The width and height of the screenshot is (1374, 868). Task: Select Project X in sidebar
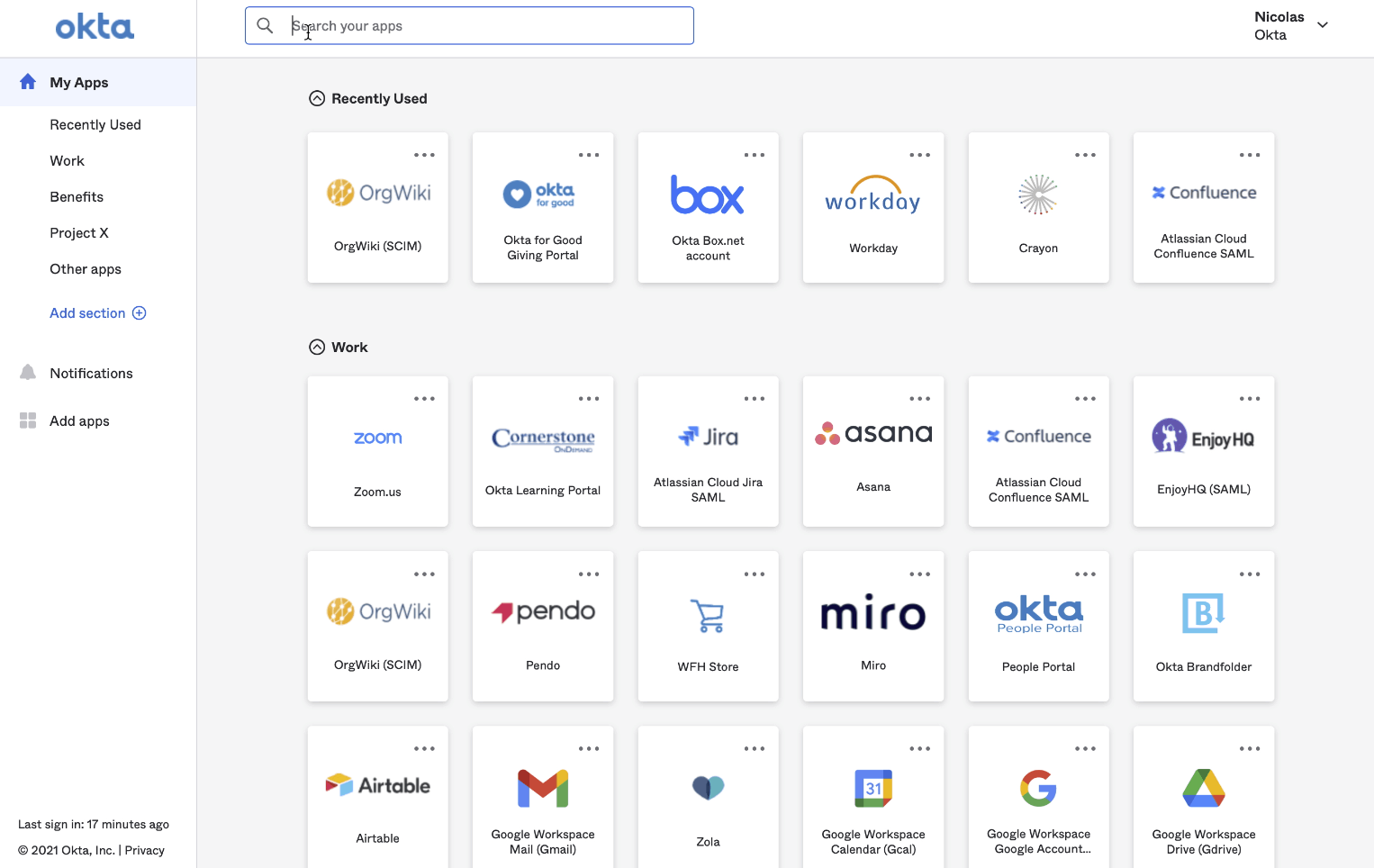[x=79, y=233]
